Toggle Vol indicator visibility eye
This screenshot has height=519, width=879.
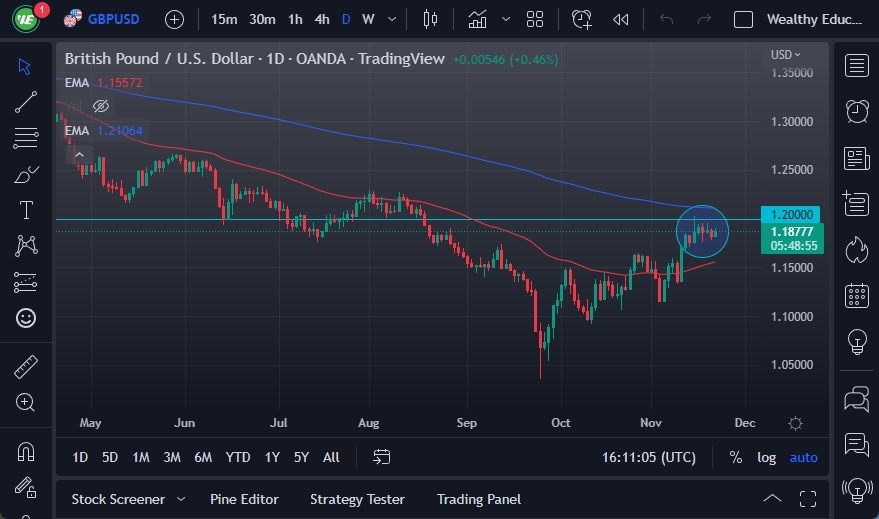click(x=101, y=106)
